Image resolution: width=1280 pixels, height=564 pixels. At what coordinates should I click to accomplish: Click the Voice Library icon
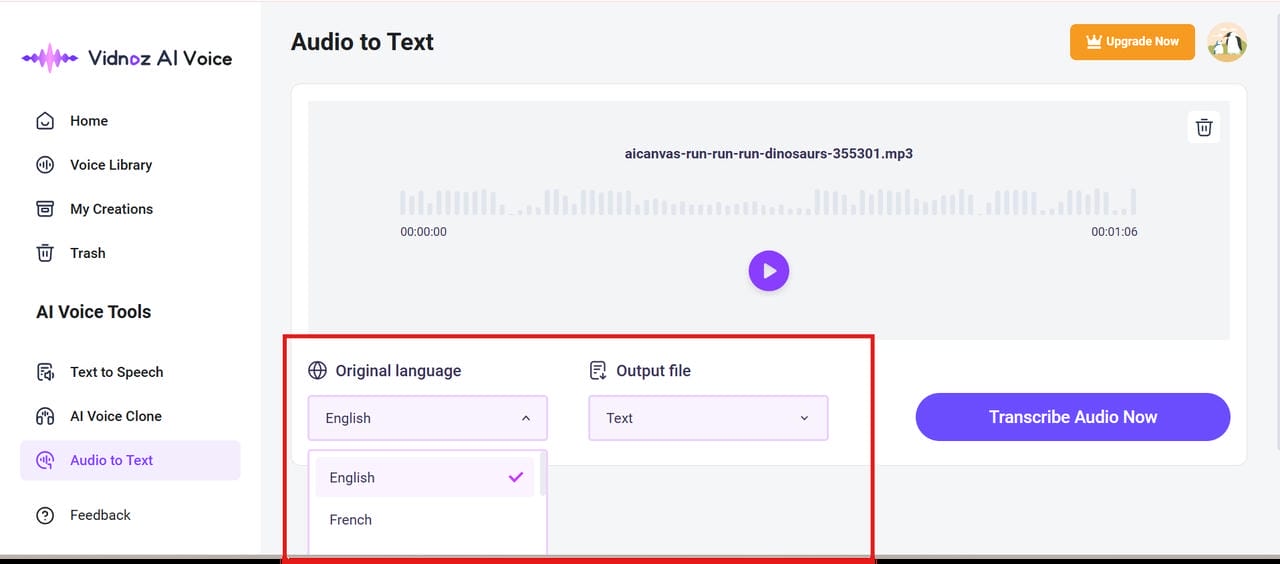point(45,165)
